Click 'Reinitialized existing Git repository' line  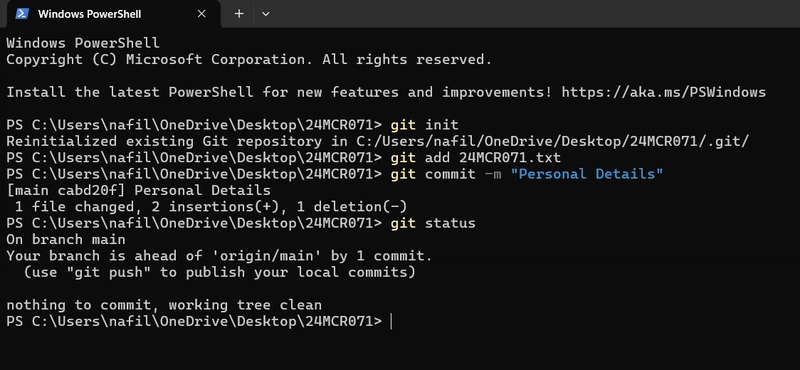tap(378, 141)
